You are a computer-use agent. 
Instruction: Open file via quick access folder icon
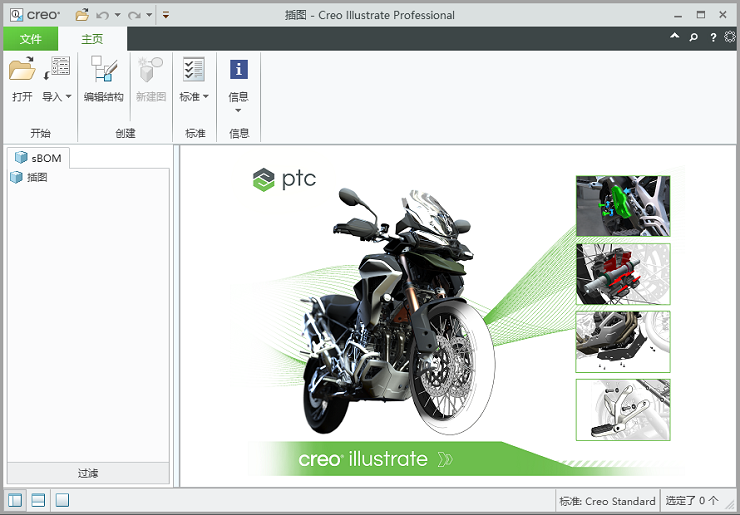point(82,15)
